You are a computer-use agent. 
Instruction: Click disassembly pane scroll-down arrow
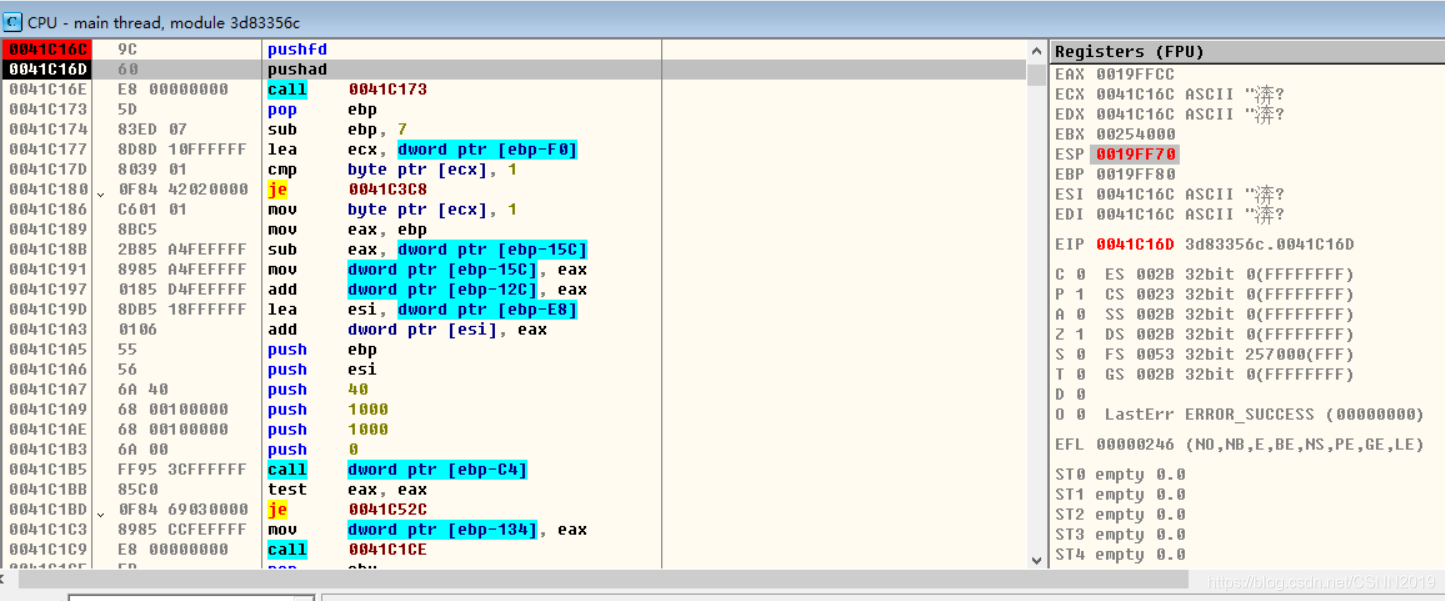(x=1037, y=560)
